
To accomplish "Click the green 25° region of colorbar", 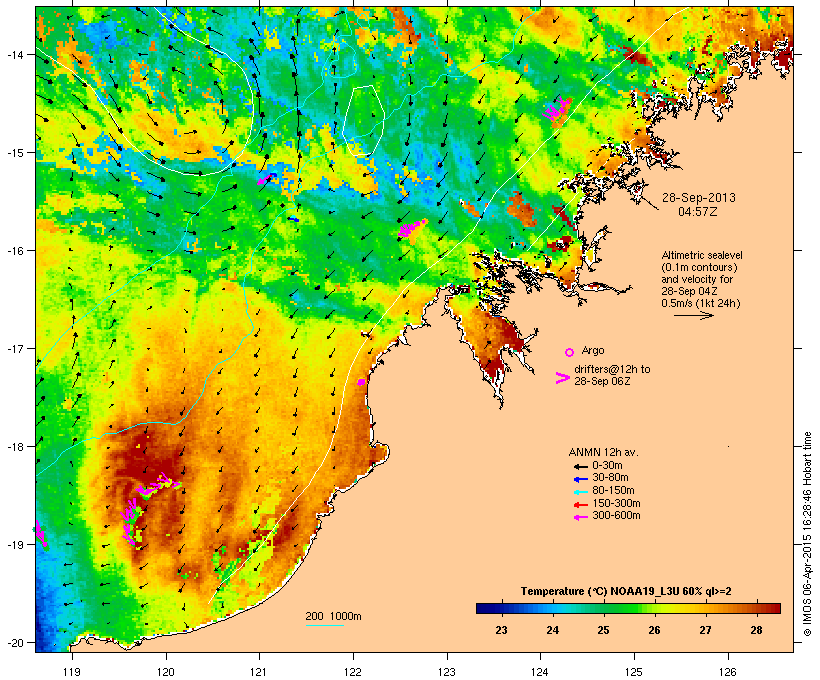I will pyautogui.click(x=603, y=608).
